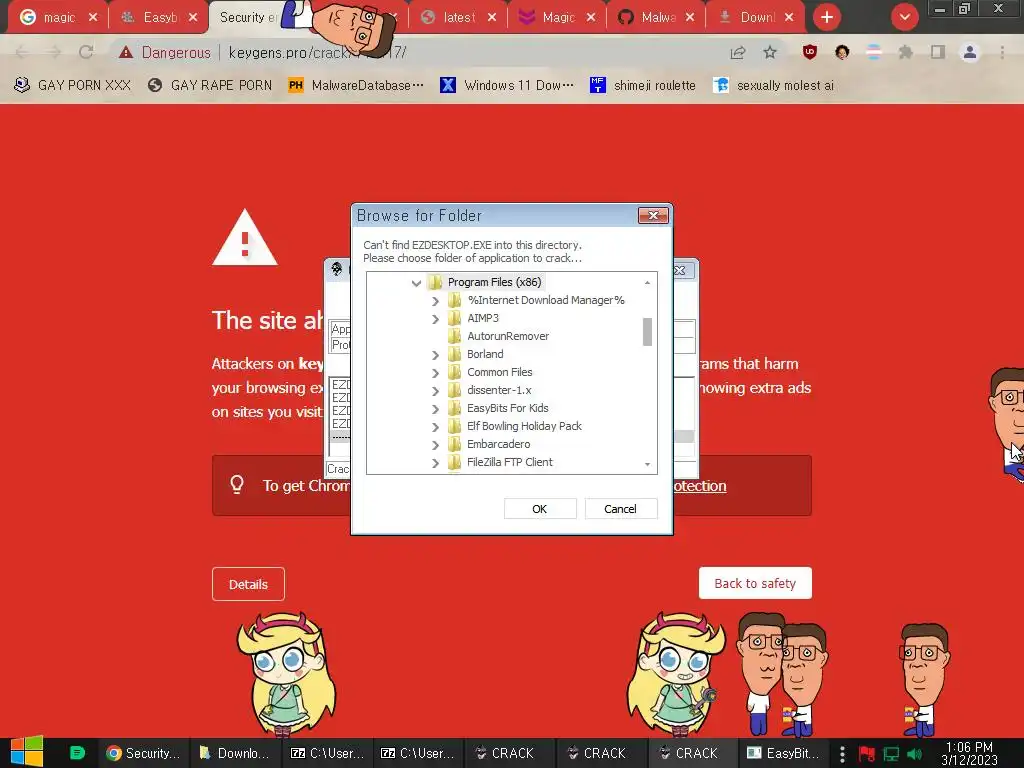
Task: Click the Details button on warning page
Action: (248, 584)
